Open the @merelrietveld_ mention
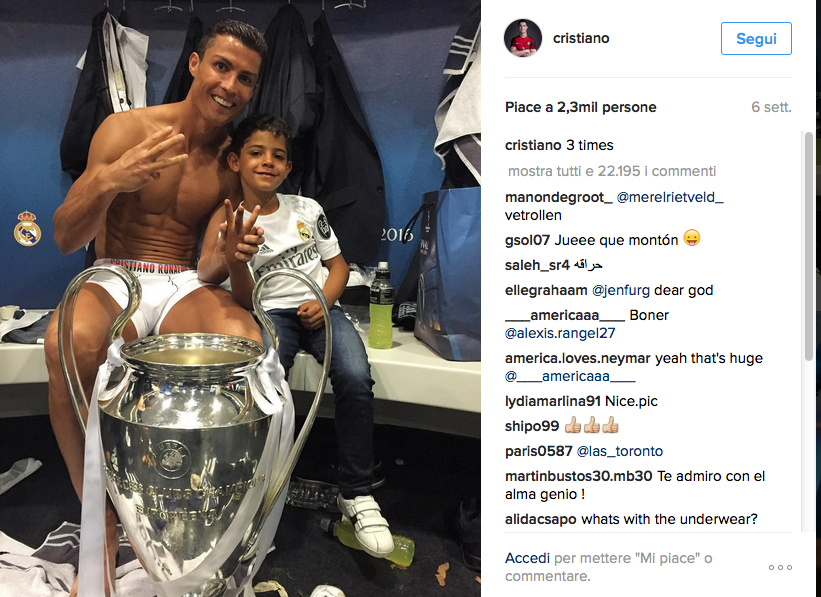The width and height of the screenshot is (821, 597). tap(670, 197)
